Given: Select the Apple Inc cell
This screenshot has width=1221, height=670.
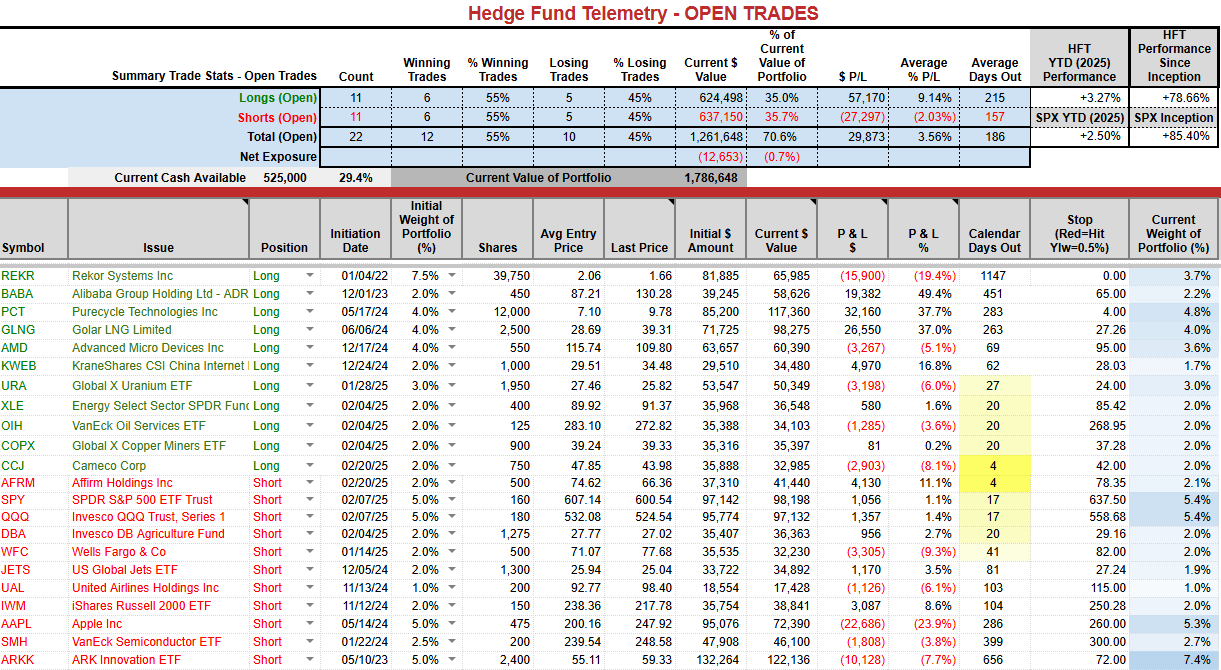Looking at the screenshot, I should coord(158,624).
